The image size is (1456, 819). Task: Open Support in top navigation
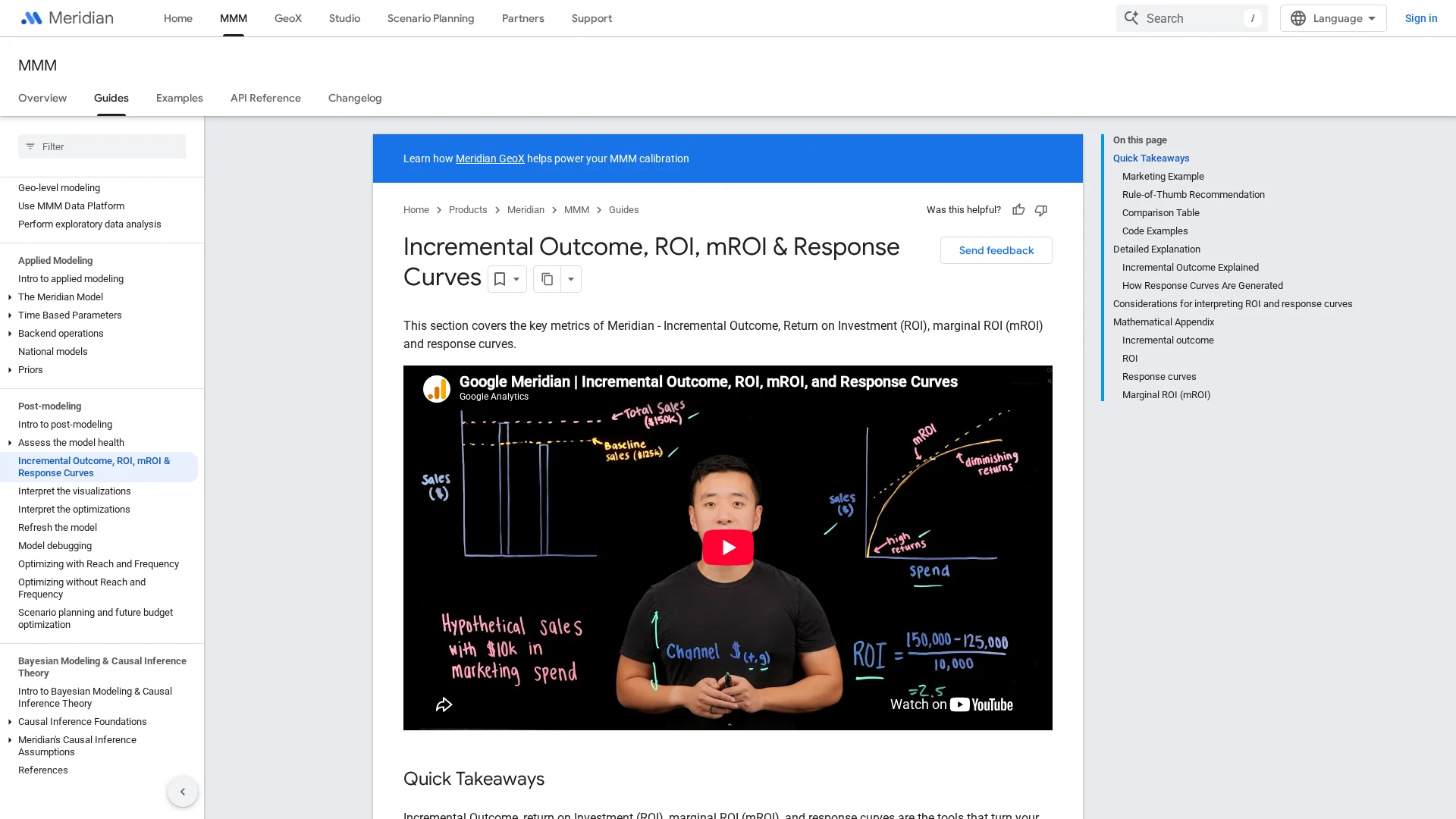tap(591, 18)
